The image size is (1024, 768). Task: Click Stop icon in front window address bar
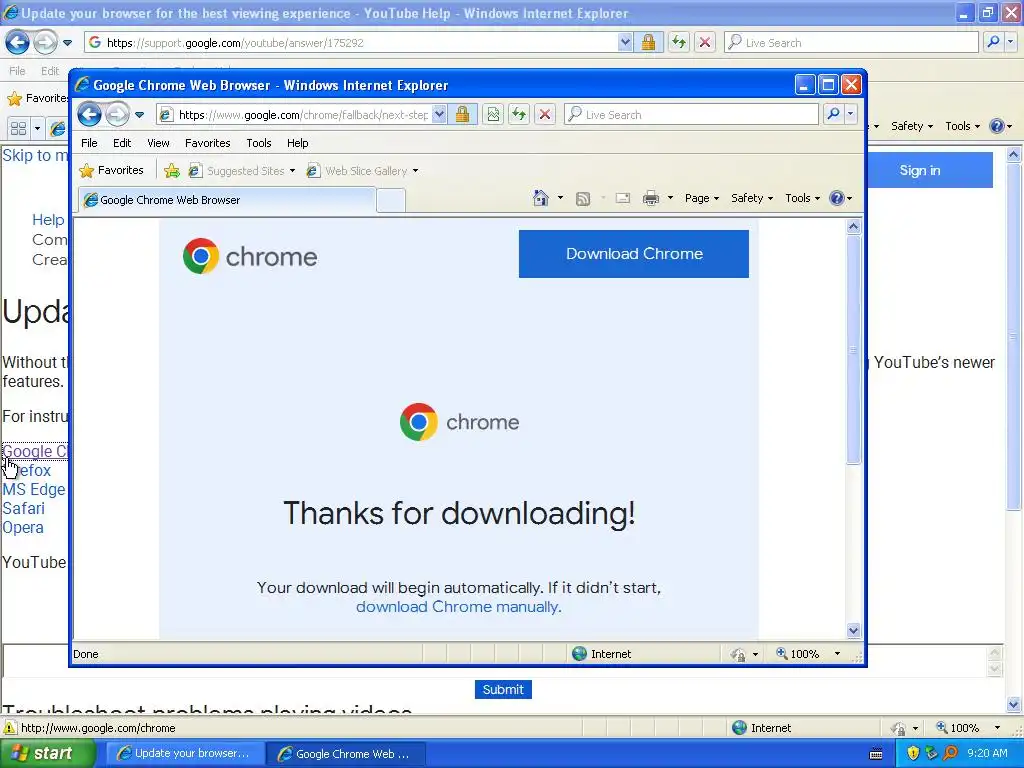545,115
